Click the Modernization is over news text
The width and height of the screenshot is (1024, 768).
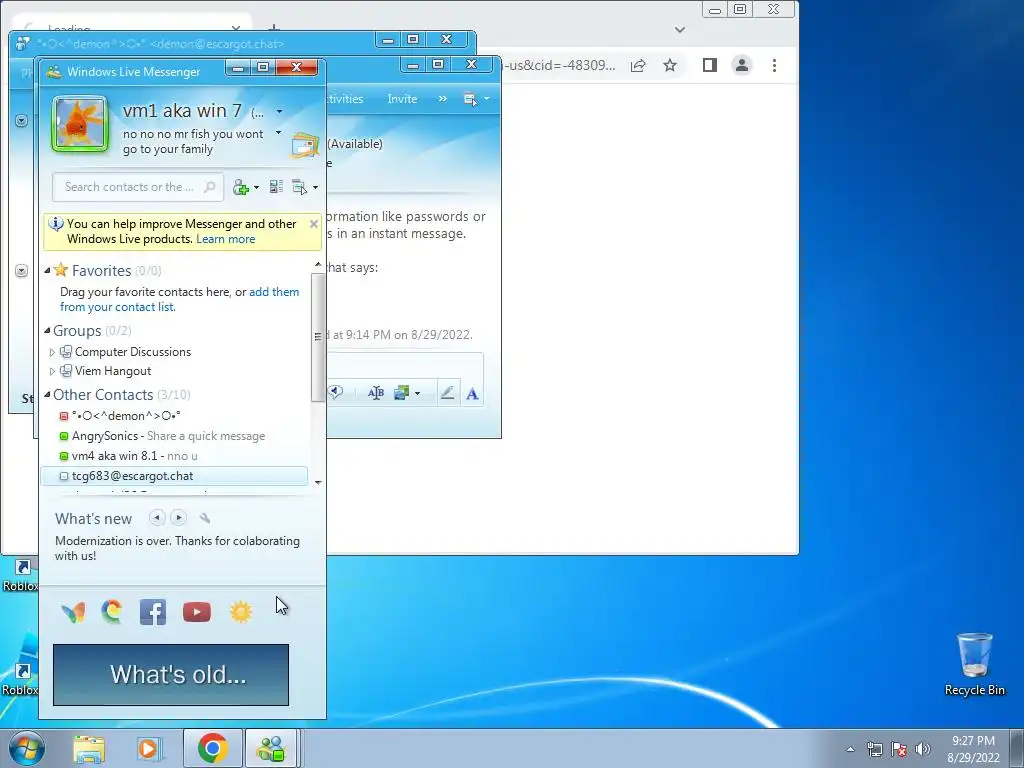pos(178,549)
